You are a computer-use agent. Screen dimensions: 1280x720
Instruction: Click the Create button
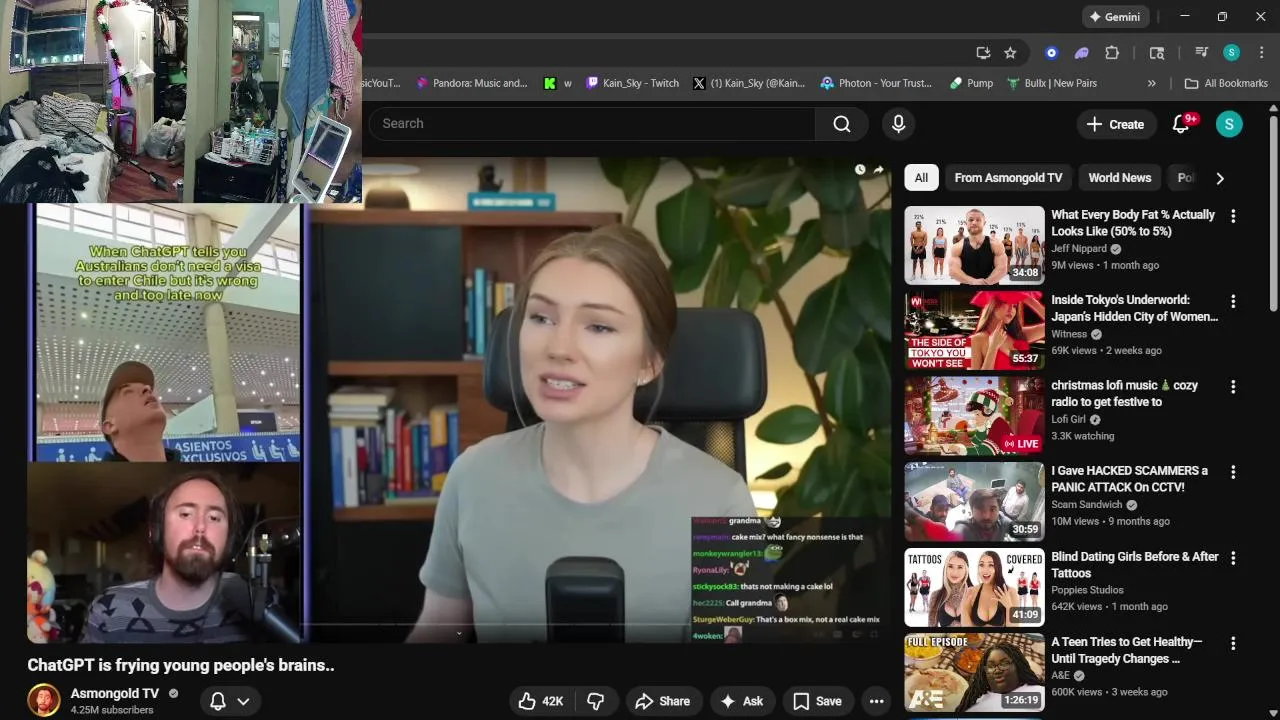click(x=1115, y=124)
